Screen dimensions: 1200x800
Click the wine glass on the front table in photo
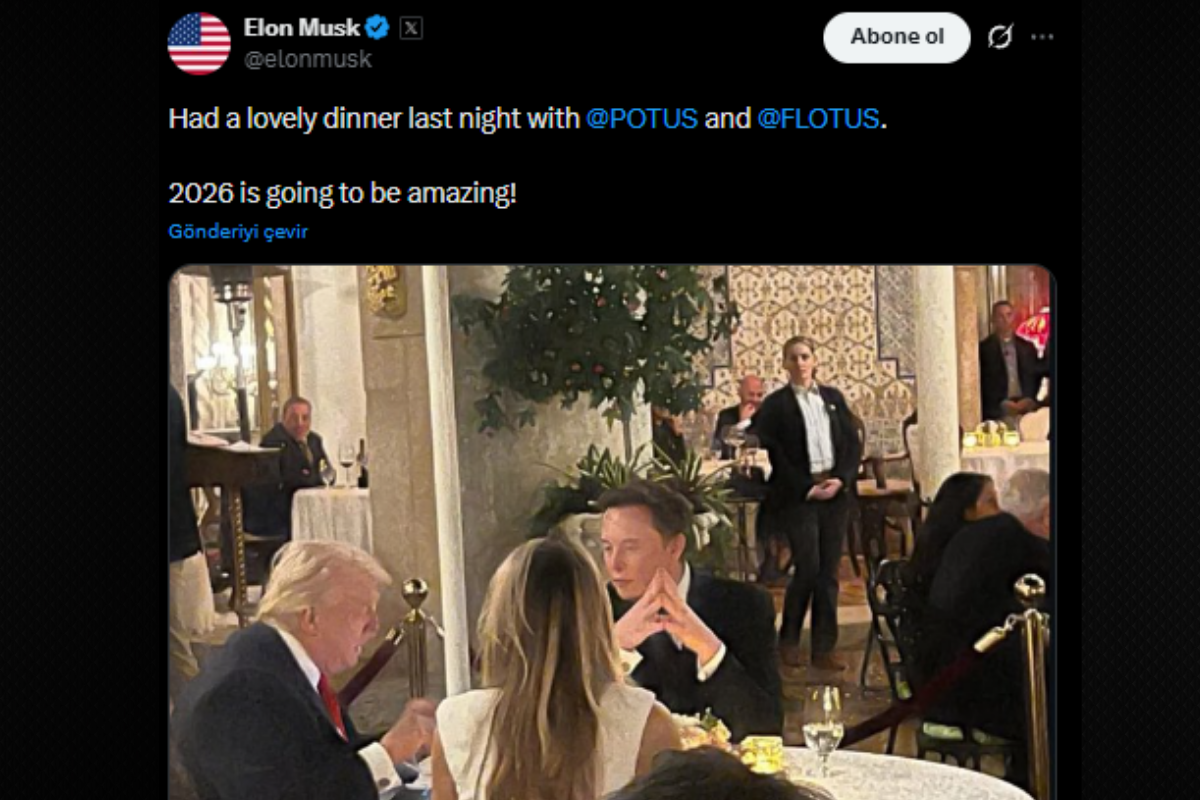point(822,720)
